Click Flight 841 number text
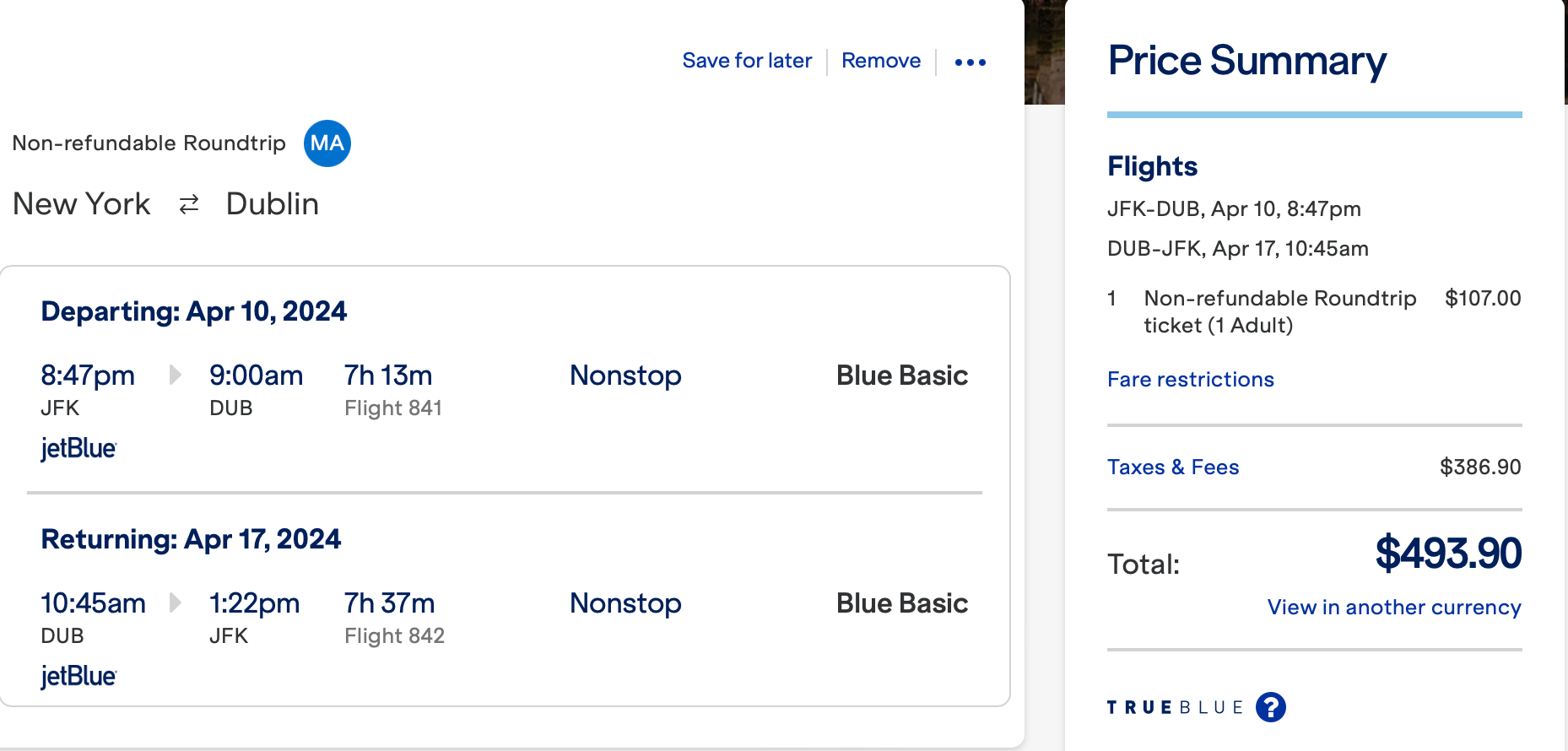 pyautogui.click(x=393, y=408)
